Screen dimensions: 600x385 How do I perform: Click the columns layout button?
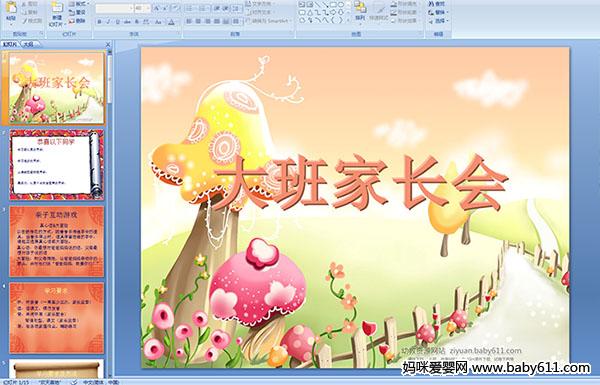(236, 21)
